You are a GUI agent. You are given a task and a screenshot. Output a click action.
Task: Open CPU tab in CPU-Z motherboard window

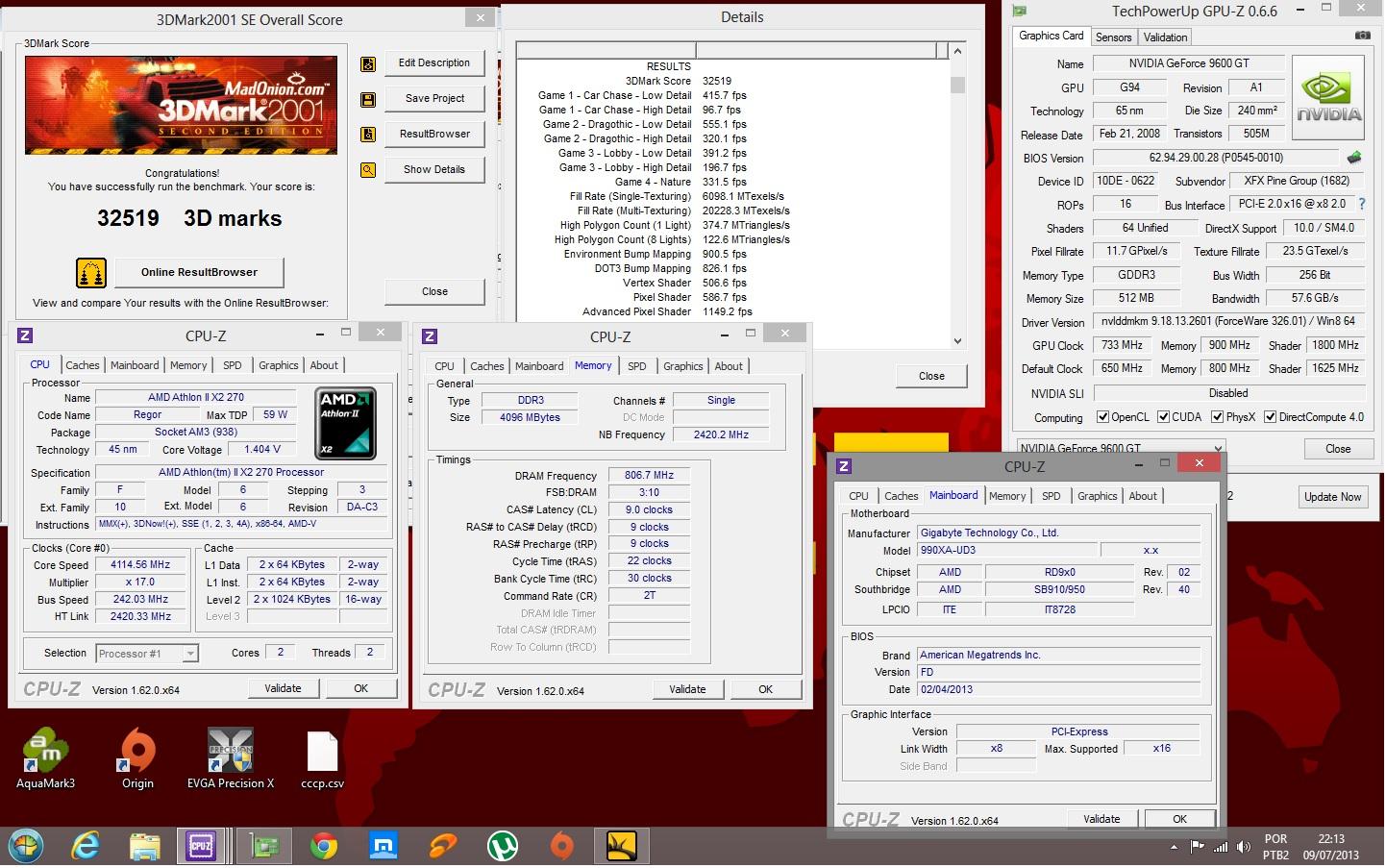tap(858, 497)
